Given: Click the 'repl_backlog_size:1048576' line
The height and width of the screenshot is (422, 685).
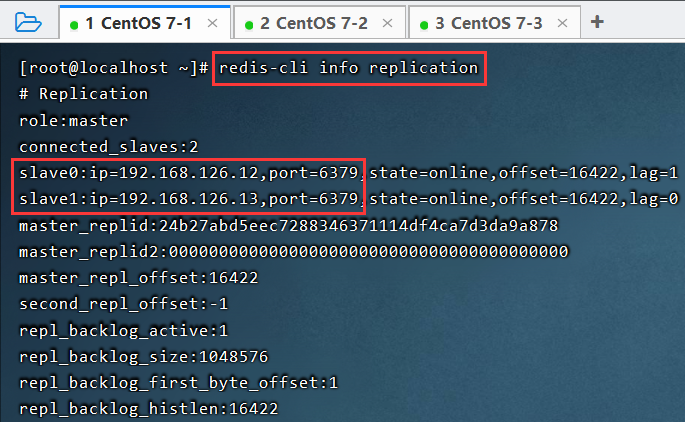Looking at the screenshot, I should pos(143,357).
